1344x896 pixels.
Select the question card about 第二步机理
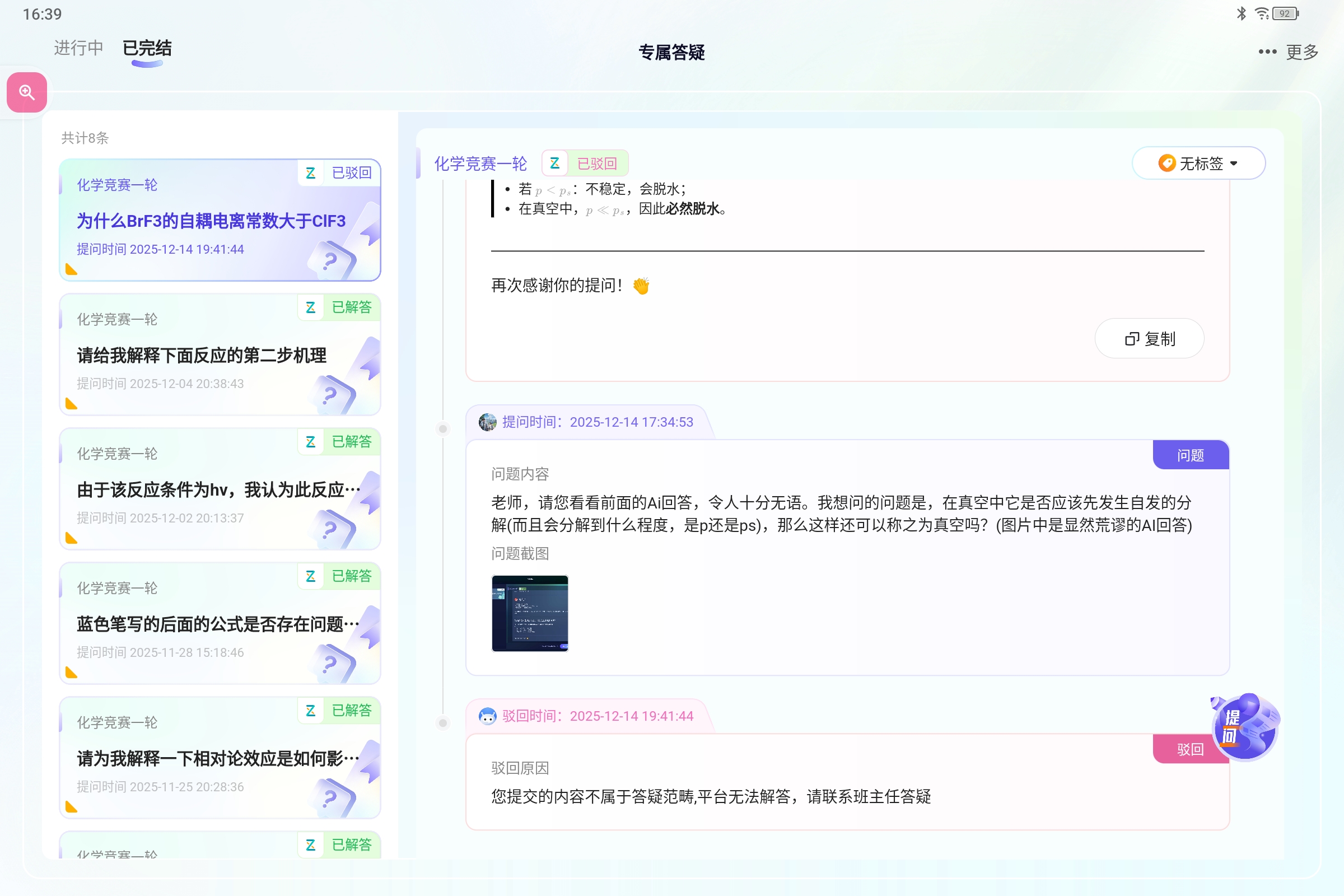220,356
